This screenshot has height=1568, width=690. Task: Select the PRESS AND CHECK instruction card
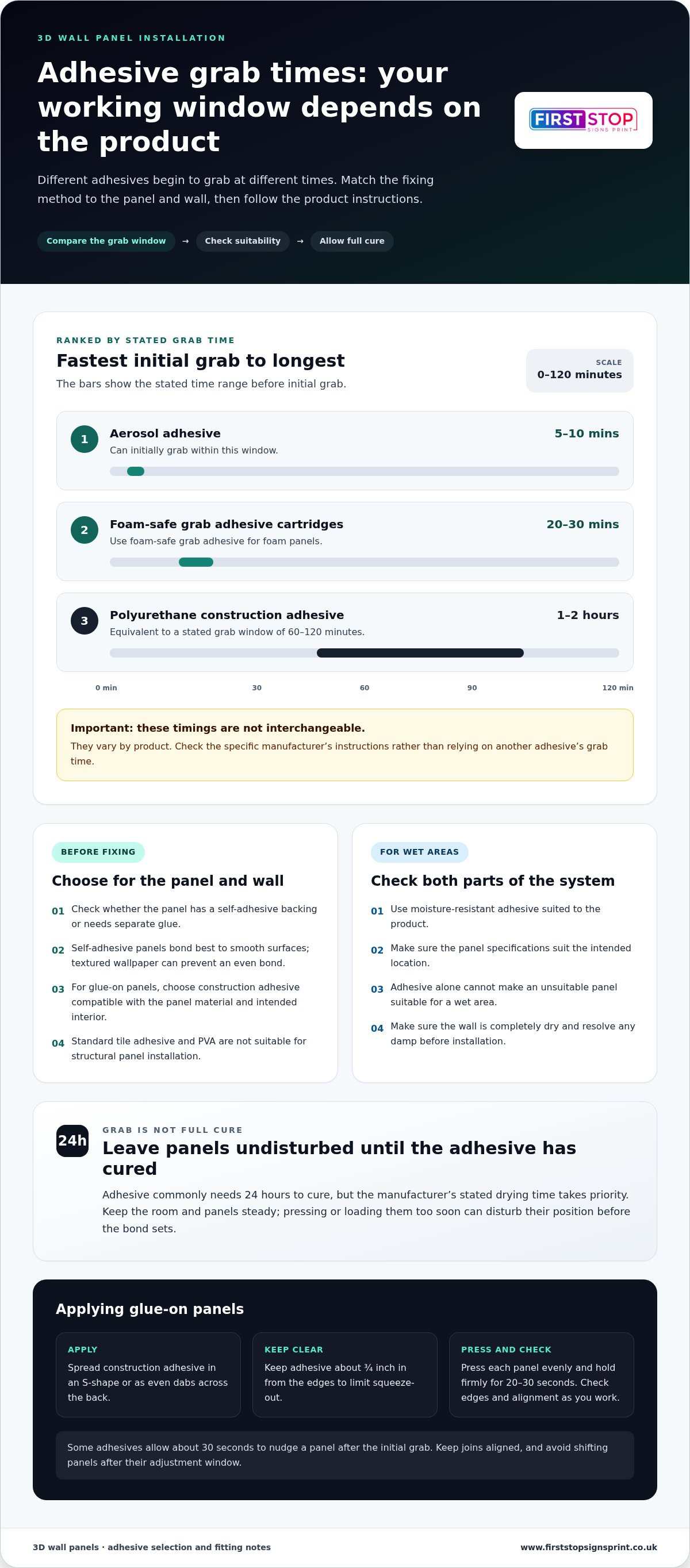[x=542, y=1374]
